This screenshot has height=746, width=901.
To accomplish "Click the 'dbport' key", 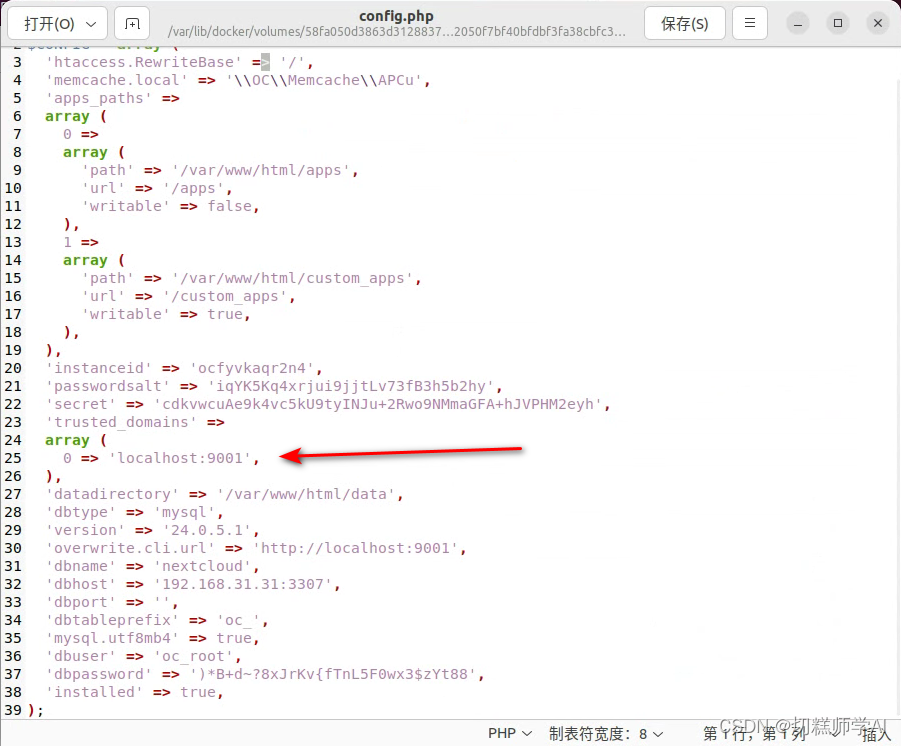I will pyautogui.click(x=81, y=602).
